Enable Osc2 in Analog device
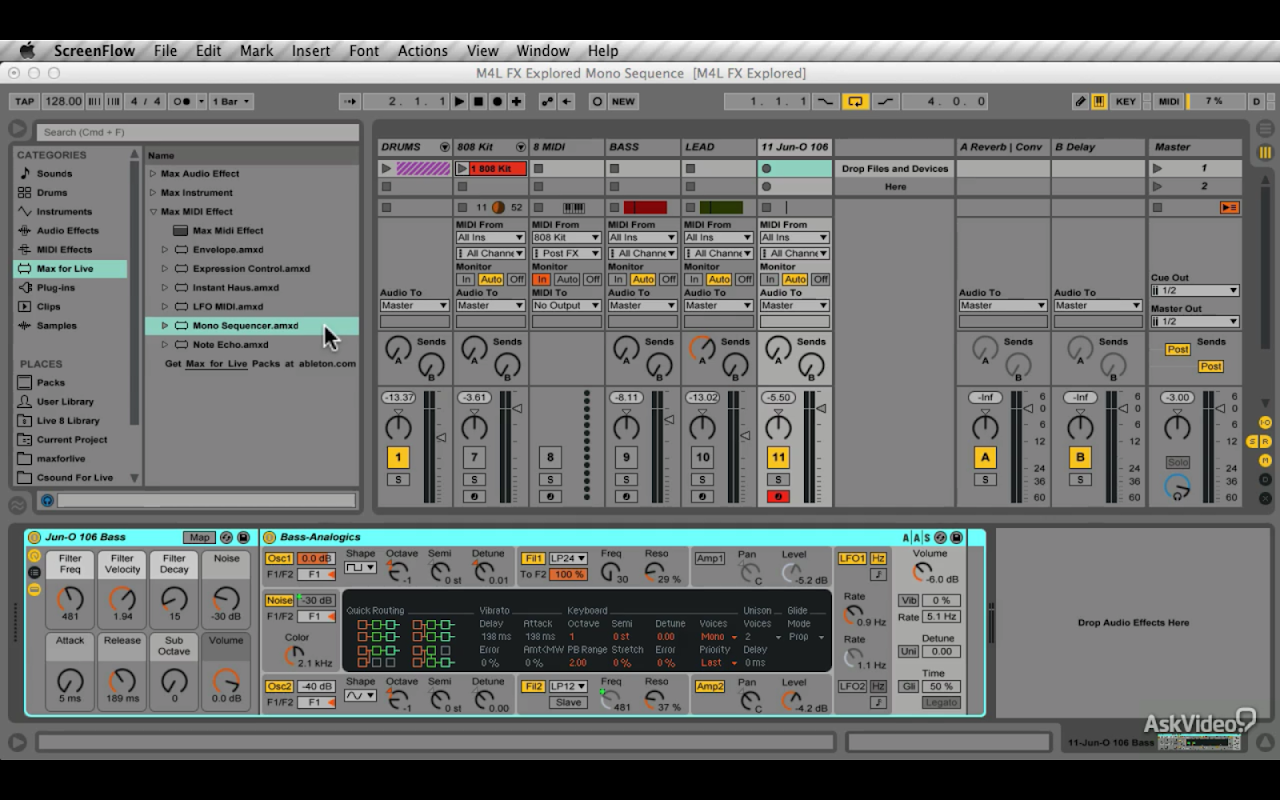The width and height of the screenshot is (1280, 800). [279, 686]
